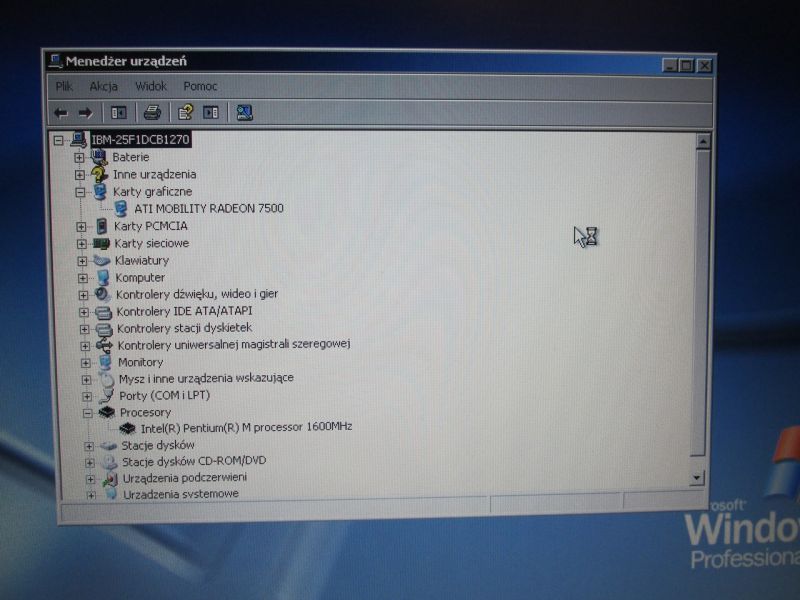Select the Stacje dysków drive icon
The image size is (800, 600).
pos(108,445)
